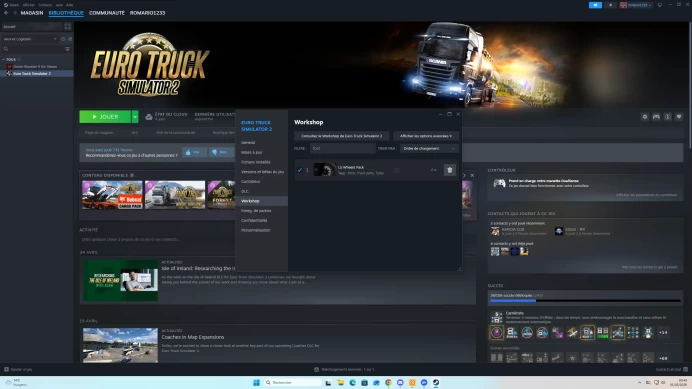The width and height of the screenshot is (692, 389).
Task: Open game settings gear icon
Action: pos(645,117)
